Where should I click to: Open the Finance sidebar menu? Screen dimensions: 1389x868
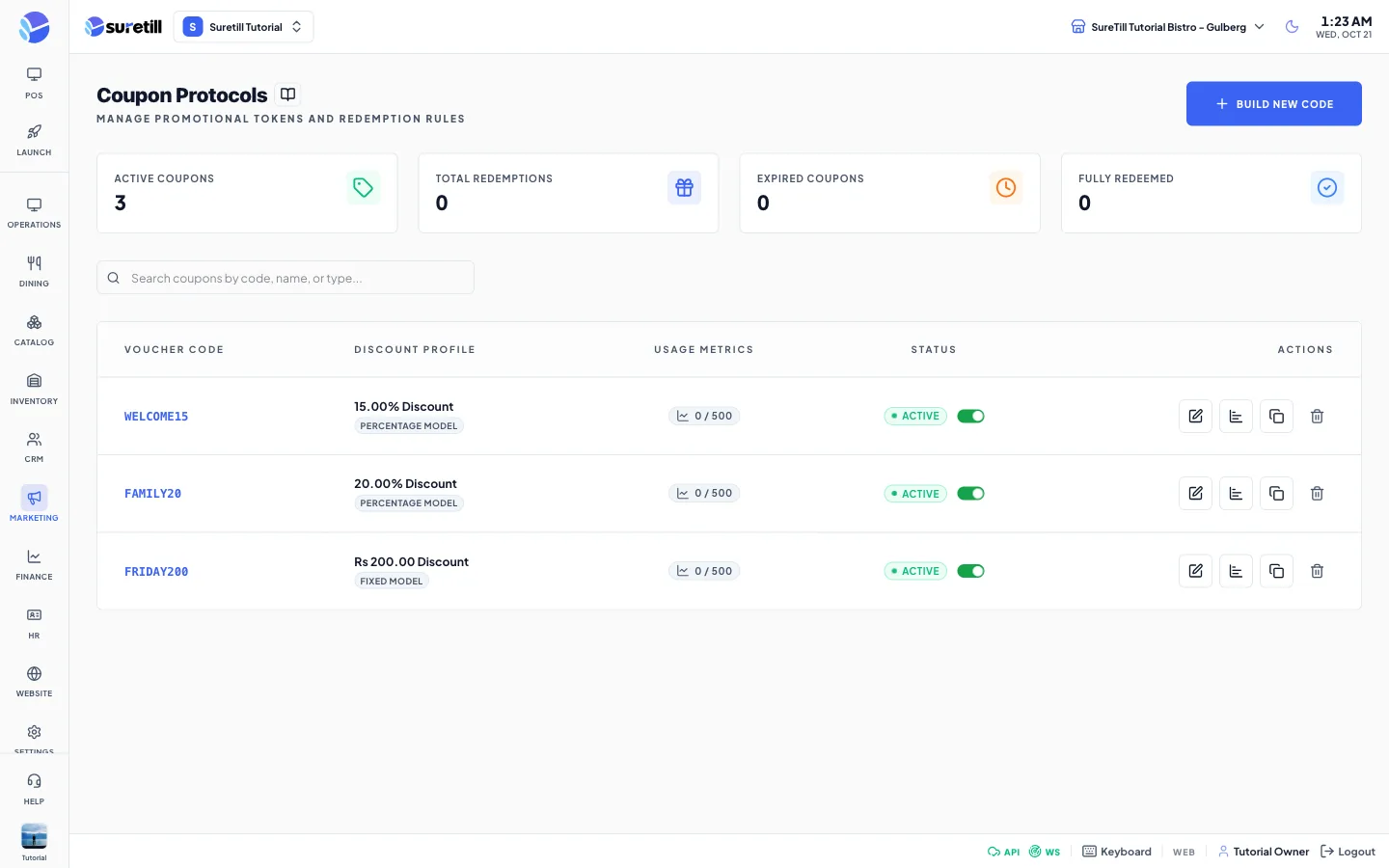(x=34, y=565)
